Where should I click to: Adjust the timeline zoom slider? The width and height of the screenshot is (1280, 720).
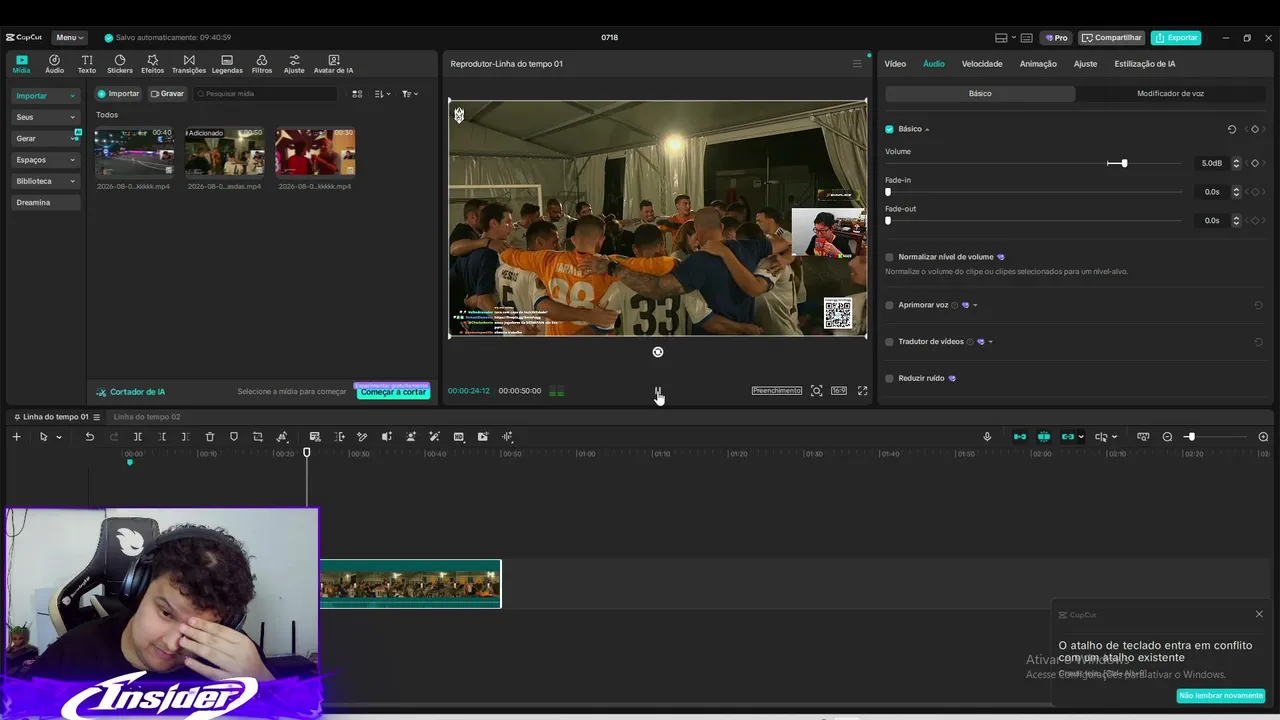click(1190, 437)
